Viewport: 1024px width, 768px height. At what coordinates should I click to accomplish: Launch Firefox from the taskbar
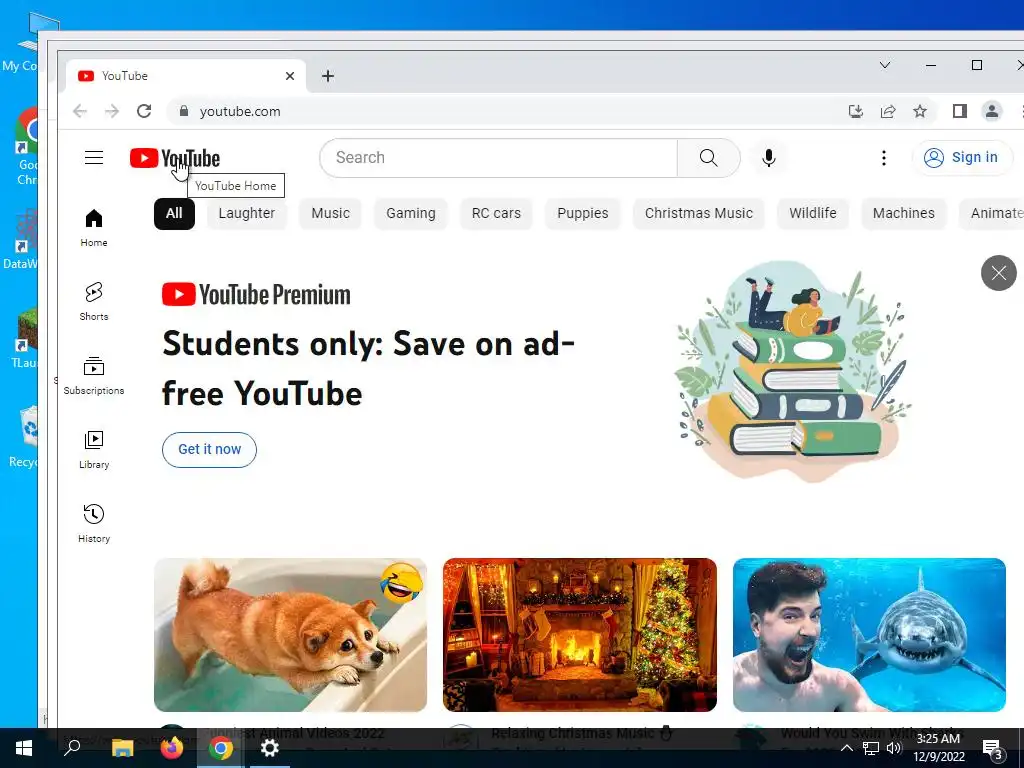pyautogui.click(x=172, y=748)
